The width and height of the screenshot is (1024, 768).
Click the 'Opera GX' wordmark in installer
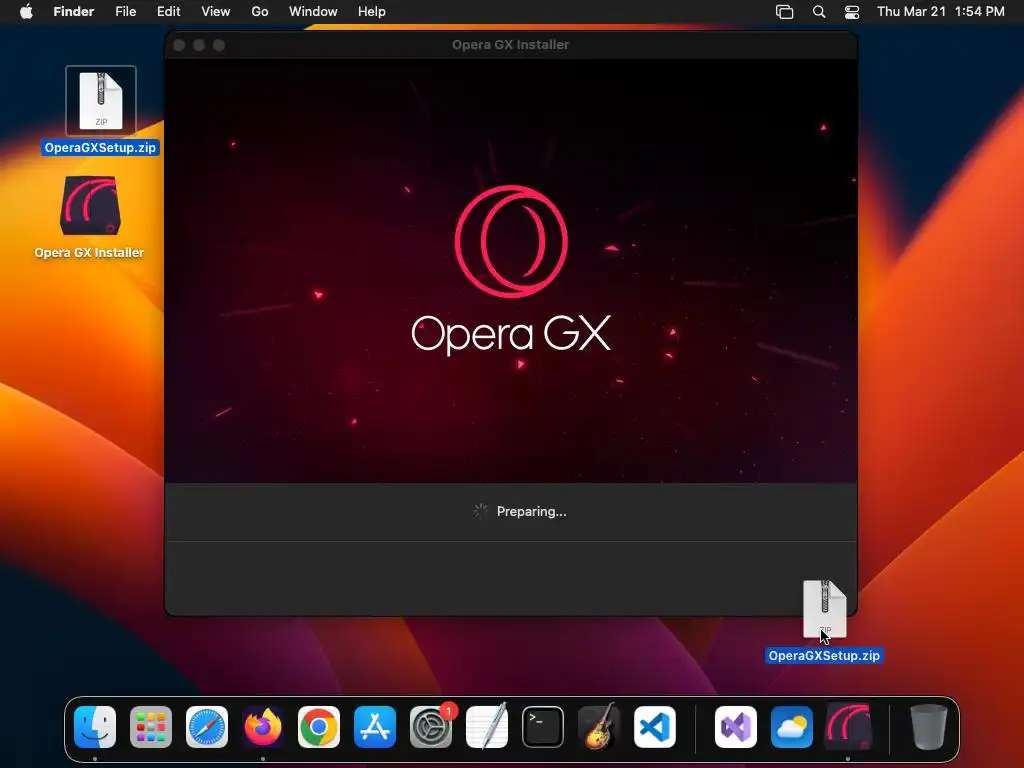(x=511, y=334)
